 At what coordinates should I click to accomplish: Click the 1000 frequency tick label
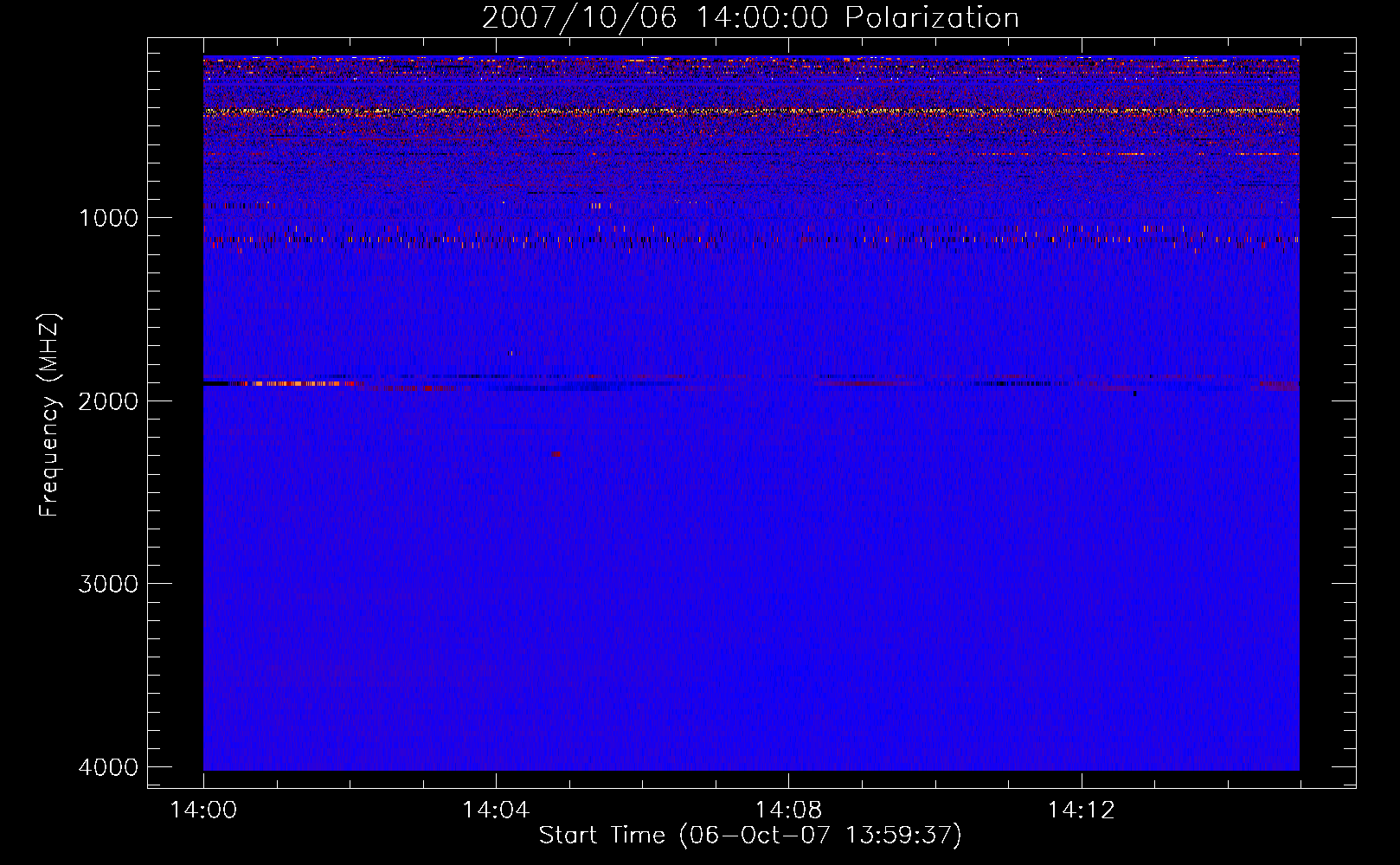108,217
